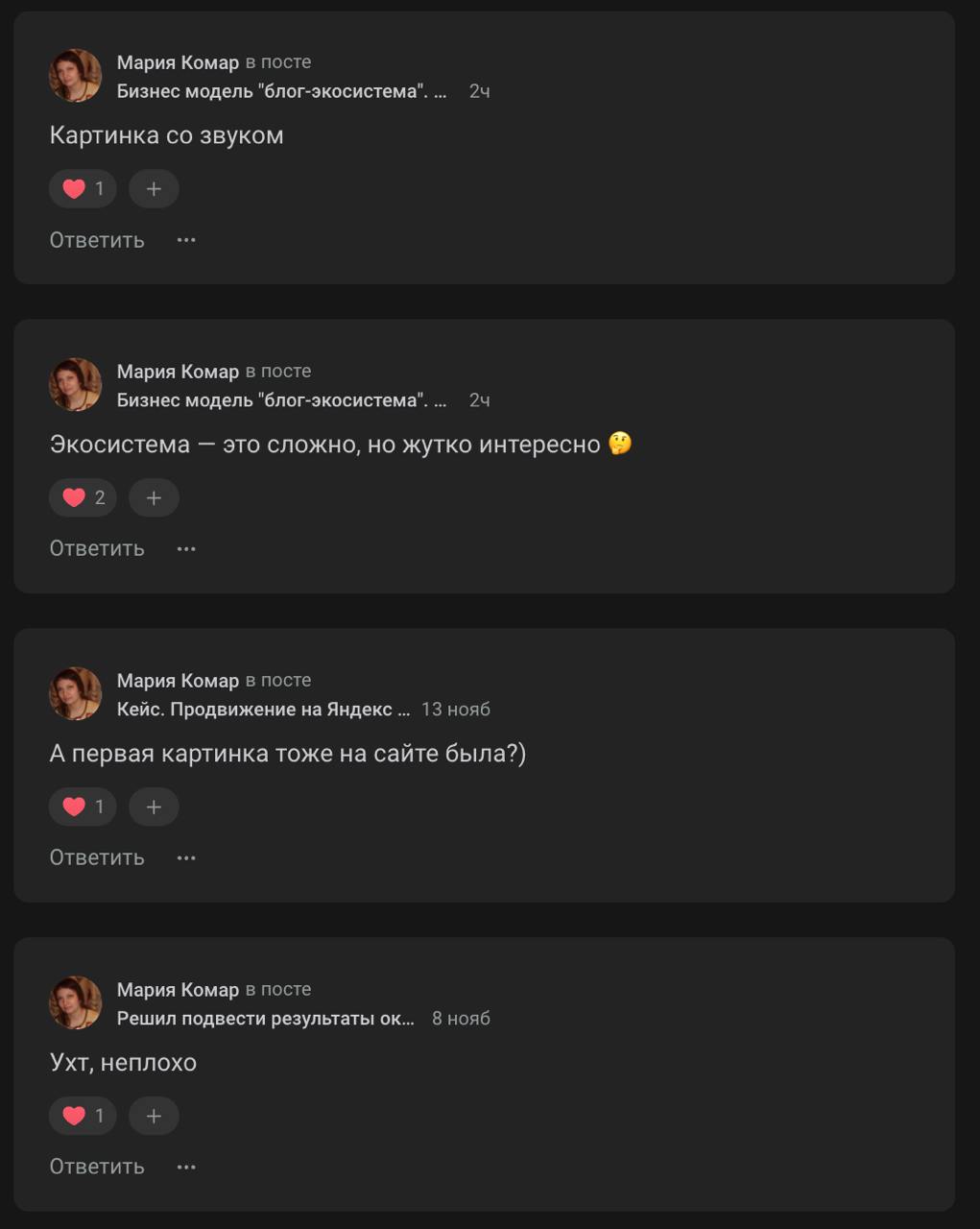Like the "Картинка со звуком" comment

pos(82,189)
